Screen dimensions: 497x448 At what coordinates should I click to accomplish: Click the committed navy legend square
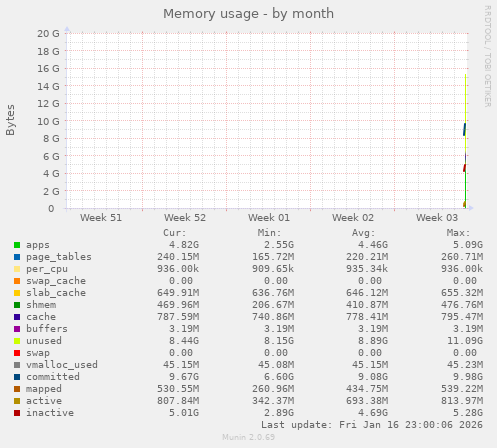(x=17, y=377)
